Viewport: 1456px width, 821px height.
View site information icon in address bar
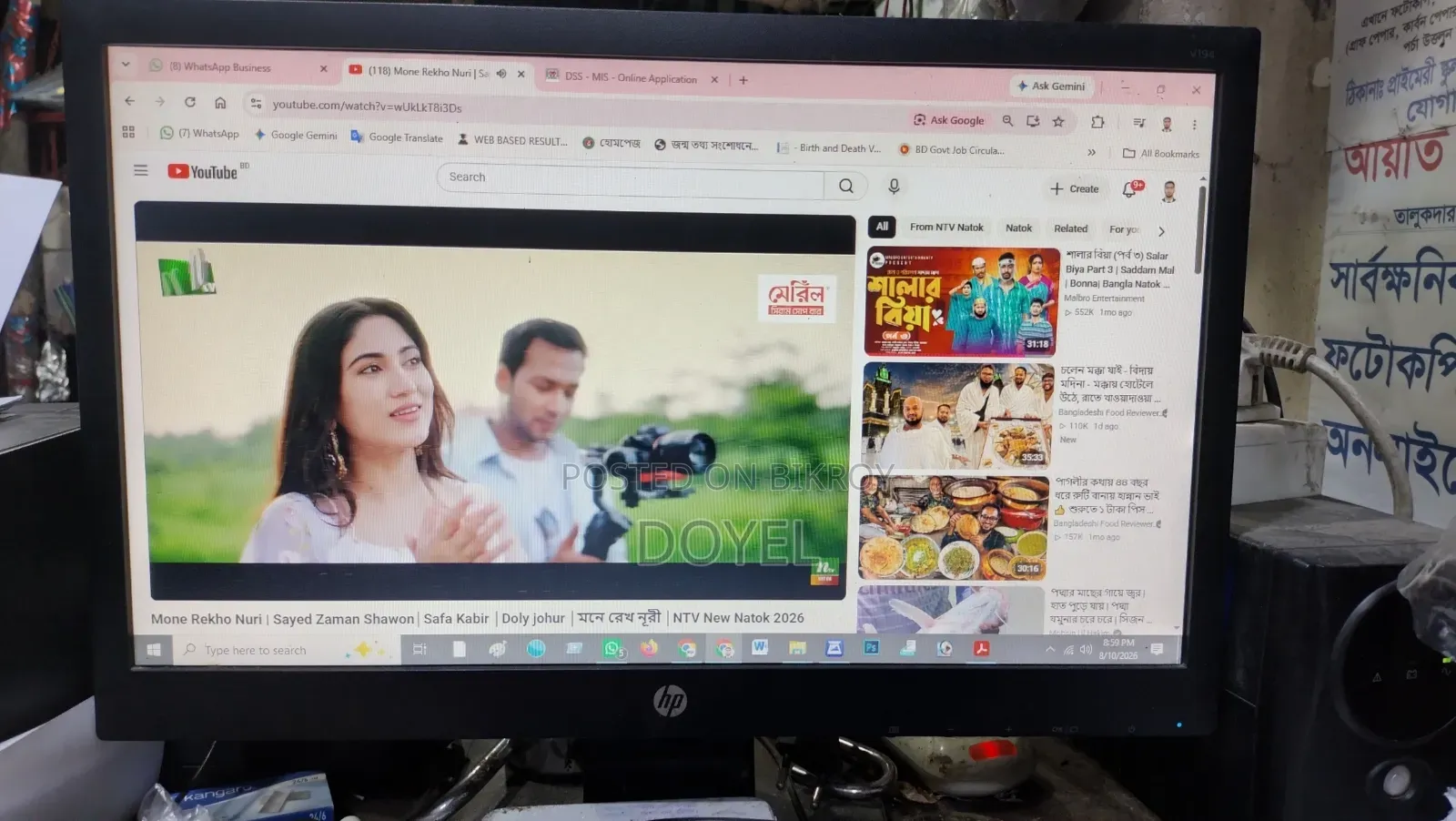[x=256, y=104]
